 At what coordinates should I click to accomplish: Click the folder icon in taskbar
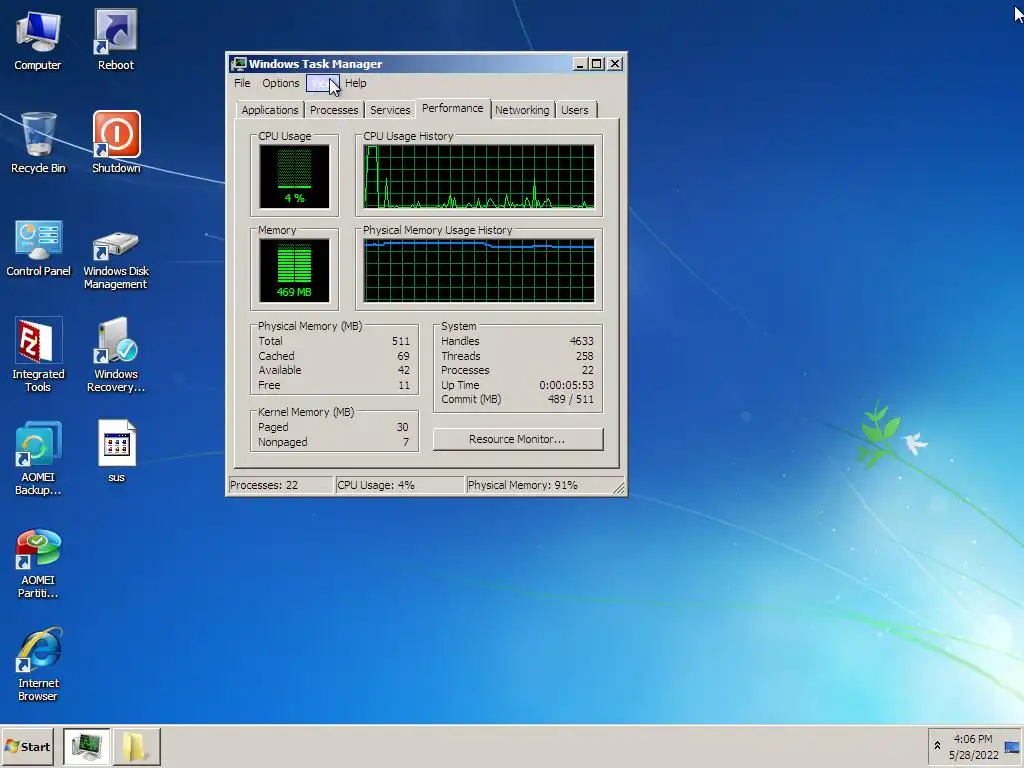(136, 746)
